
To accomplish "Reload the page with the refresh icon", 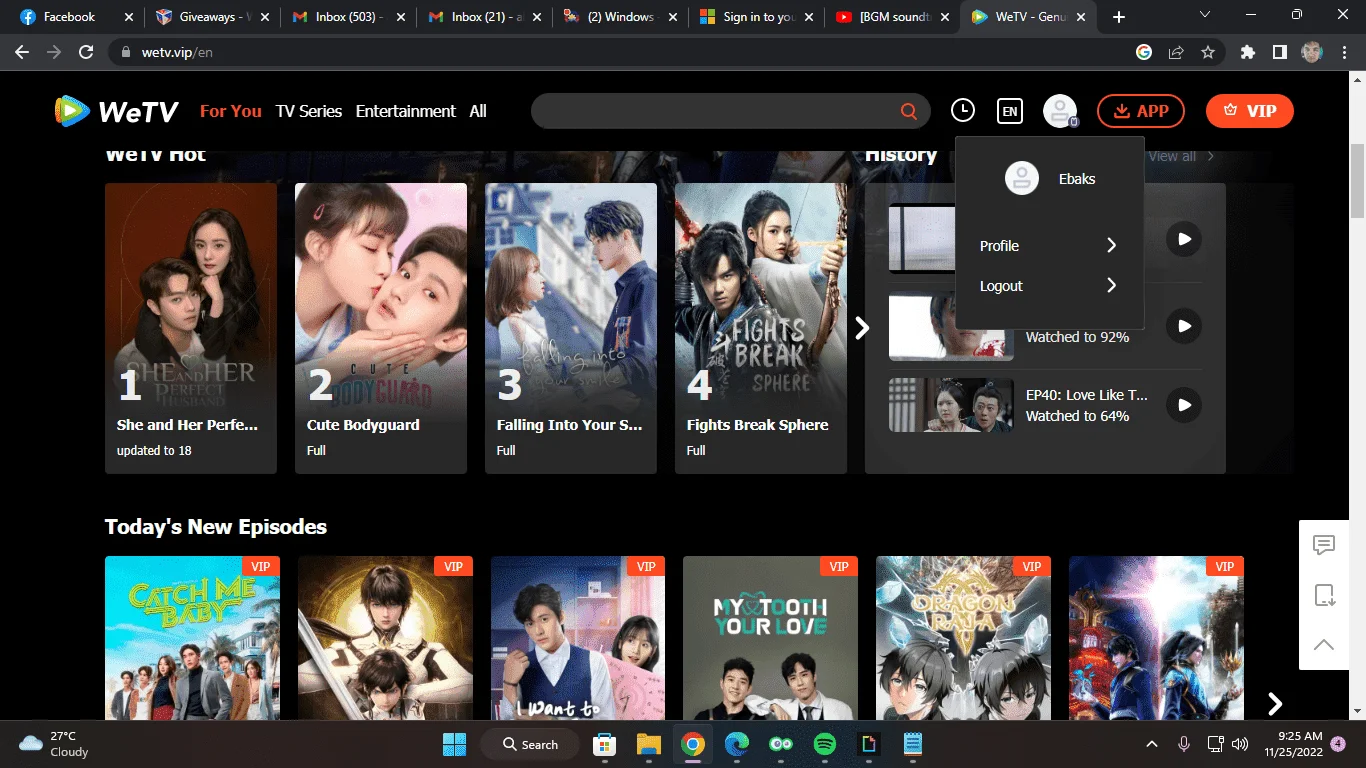I will (x=86, y=52).
